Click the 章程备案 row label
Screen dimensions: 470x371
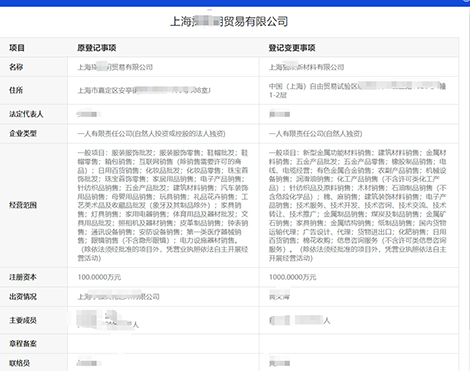coord(23,344)
